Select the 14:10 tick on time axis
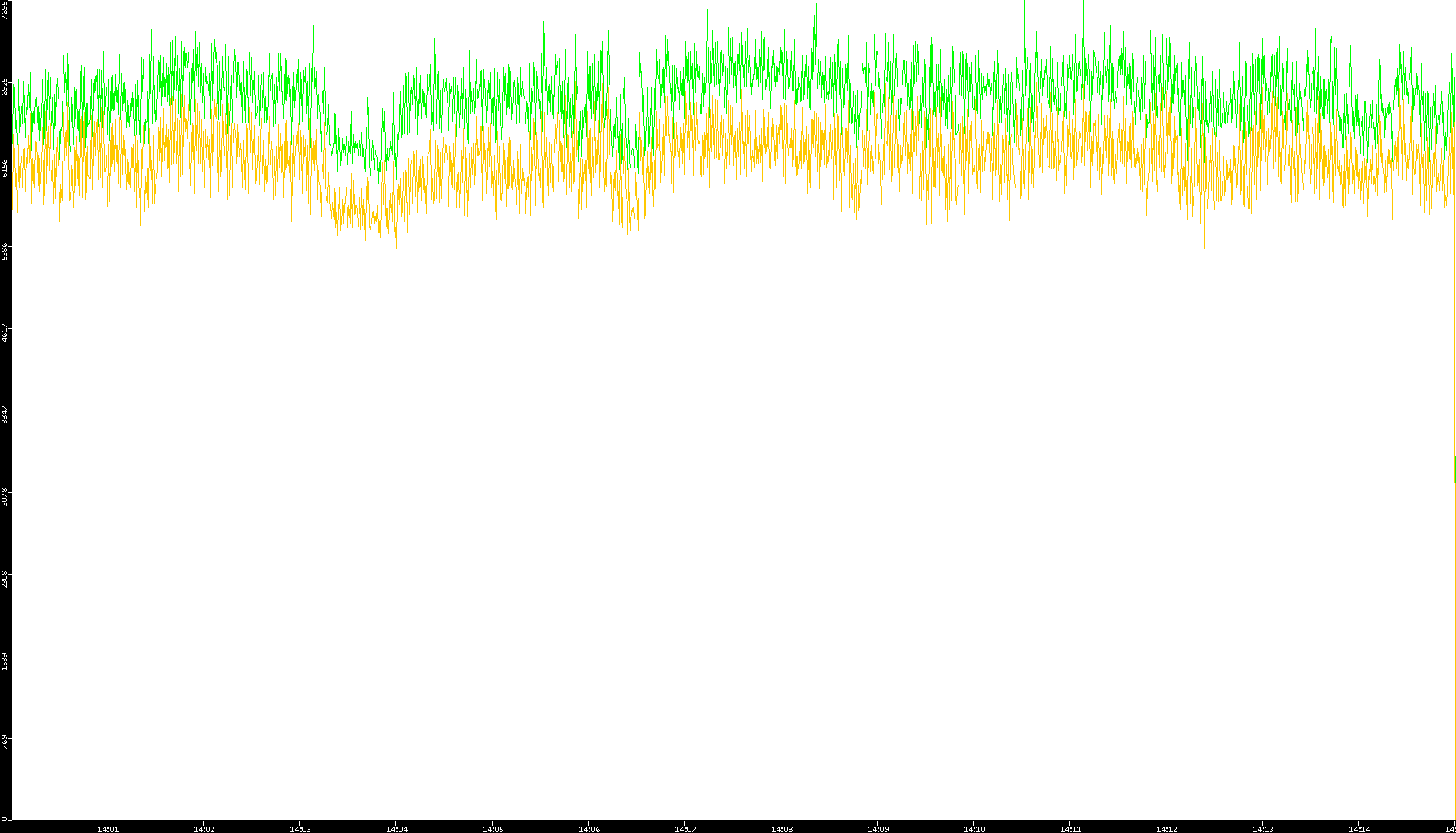 974,829
